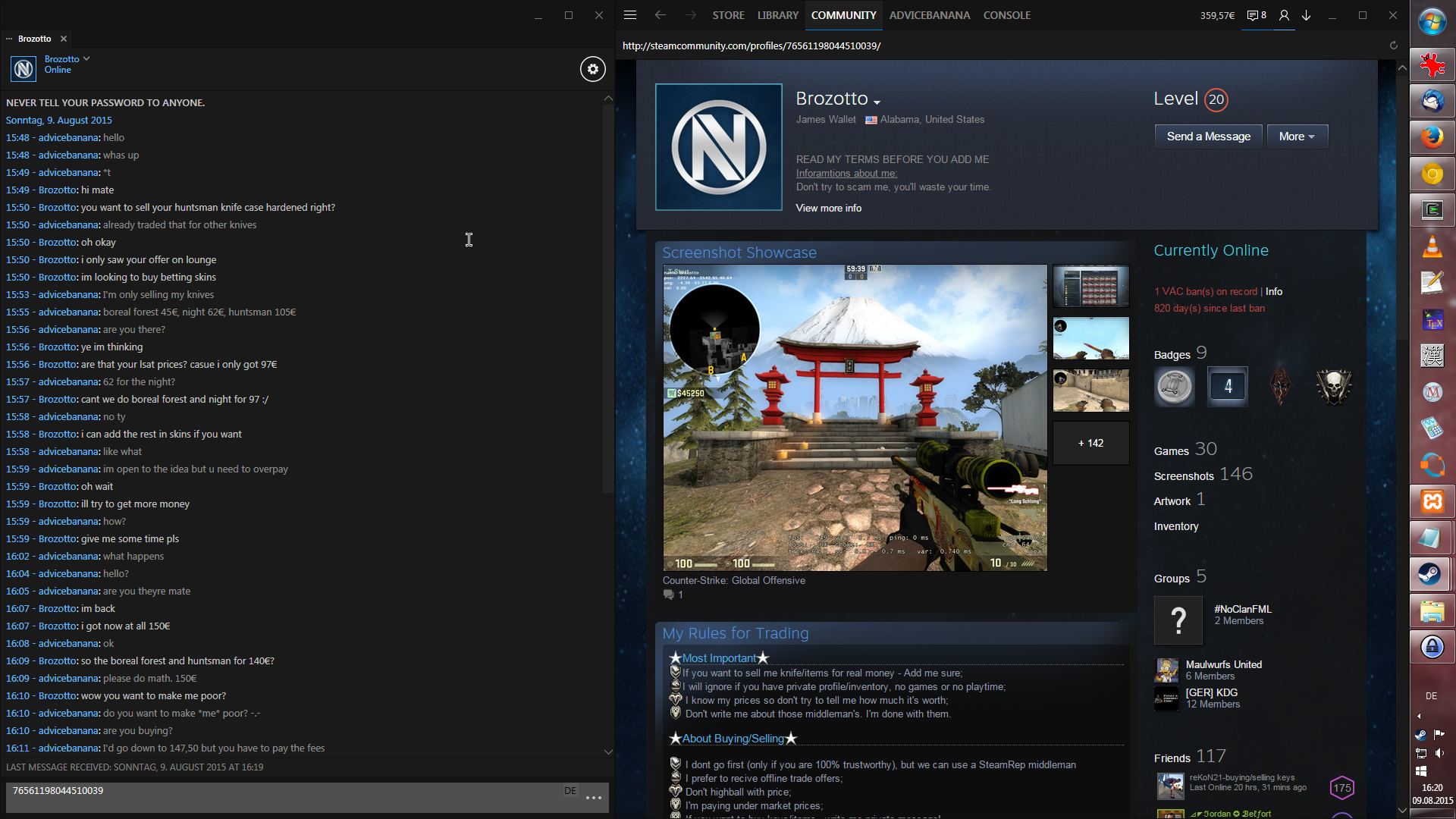Open the STORE menu item
Viewport: 1456px width, 819px height.
click(x=728, y=15)
